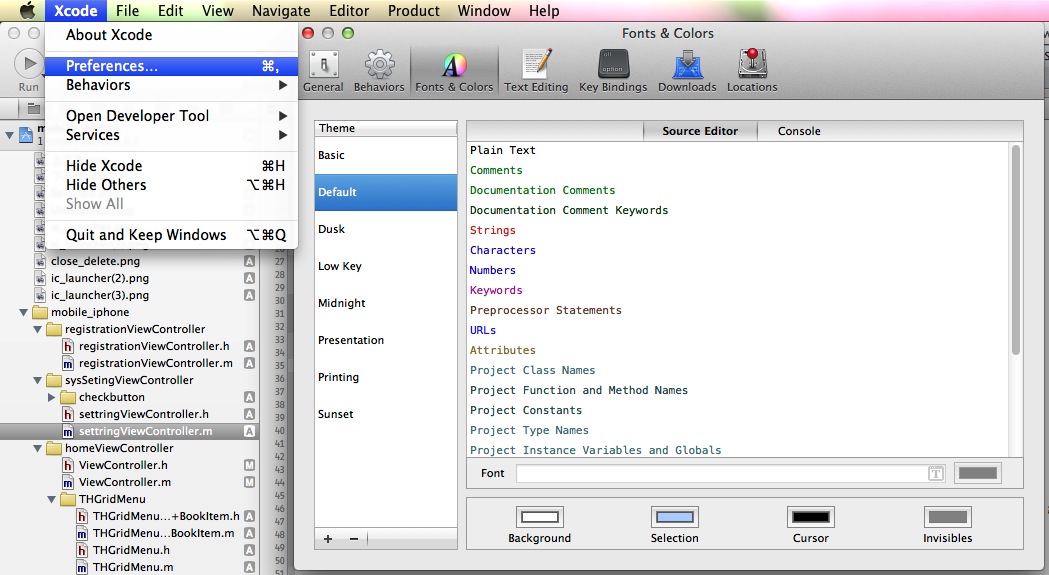Collapse the mobile_iphone folder
The image size is (1049, 575).
24,313
